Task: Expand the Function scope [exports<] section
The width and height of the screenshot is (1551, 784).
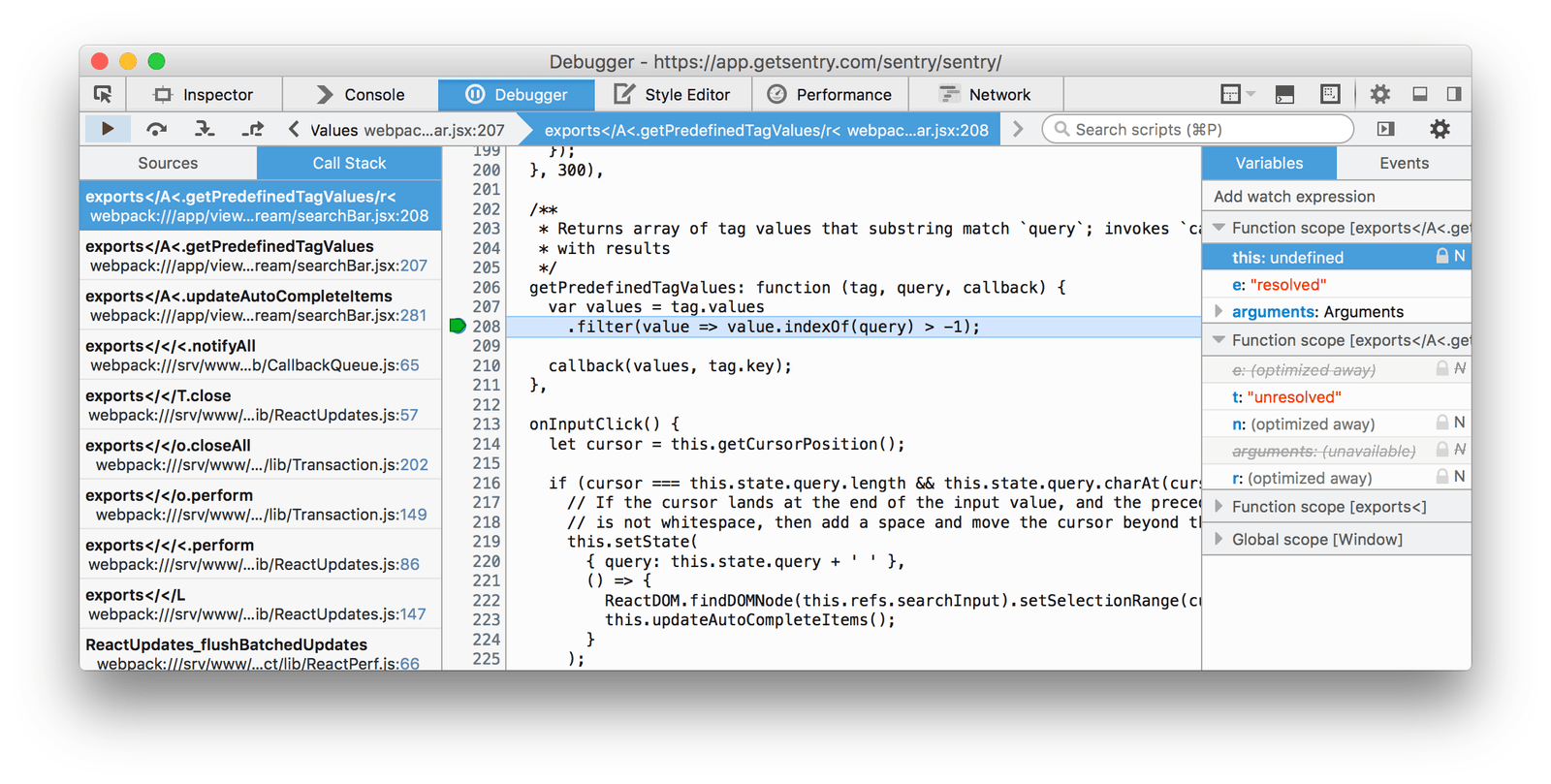Action: (x=1219, y=507)
